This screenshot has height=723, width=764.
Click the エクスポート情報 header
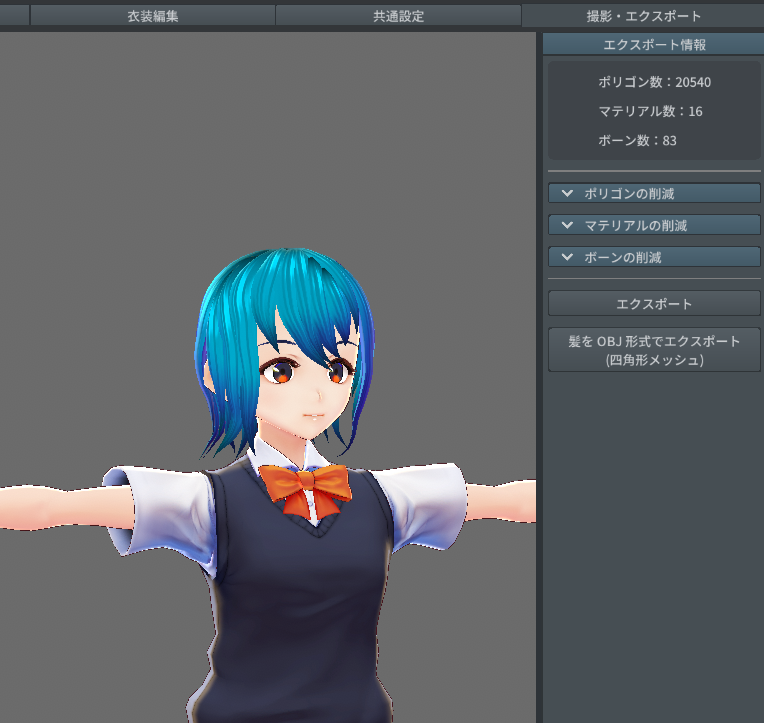pos(654,44)
